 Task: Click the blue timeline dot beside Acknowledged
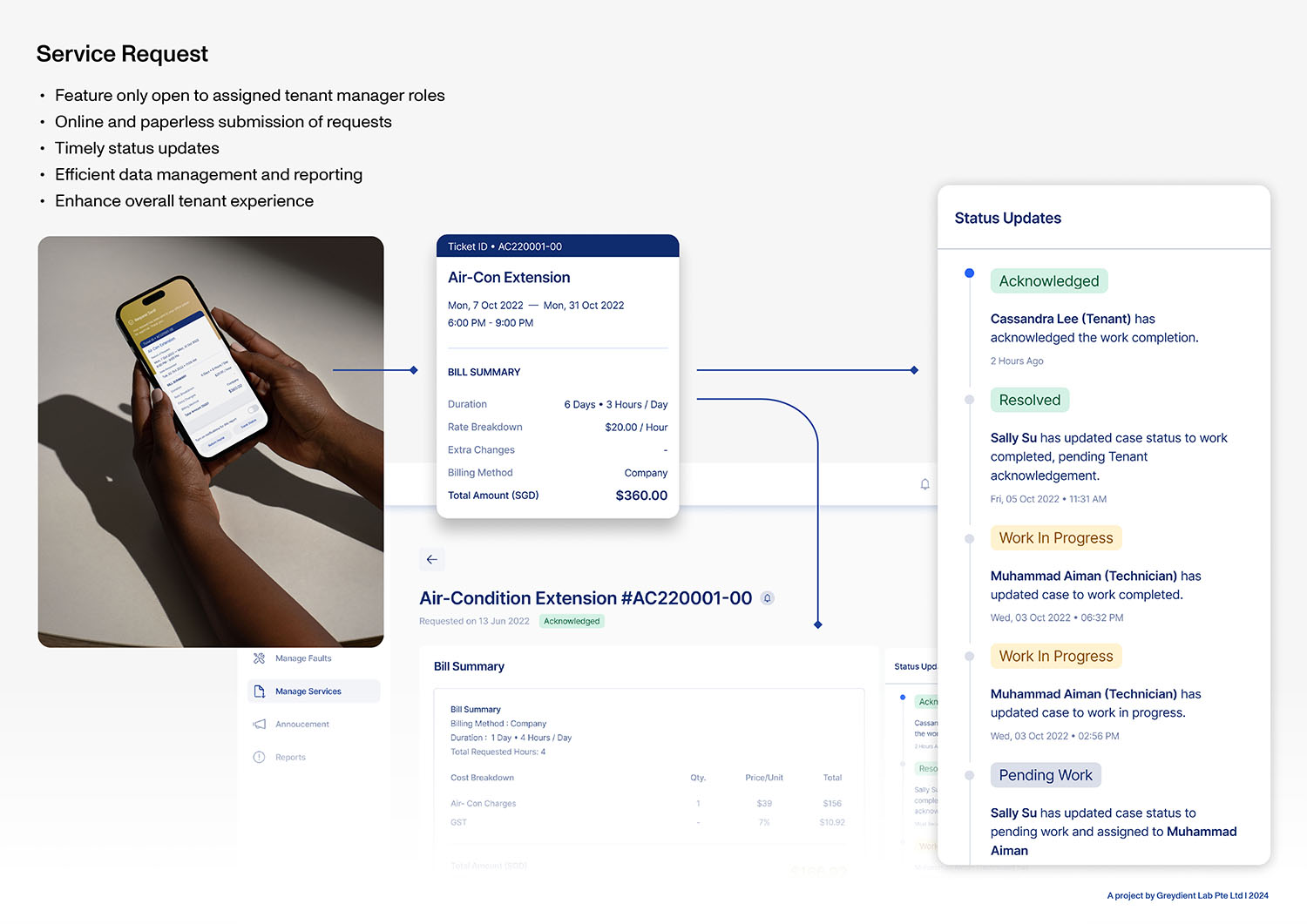[x=969, y=273]
